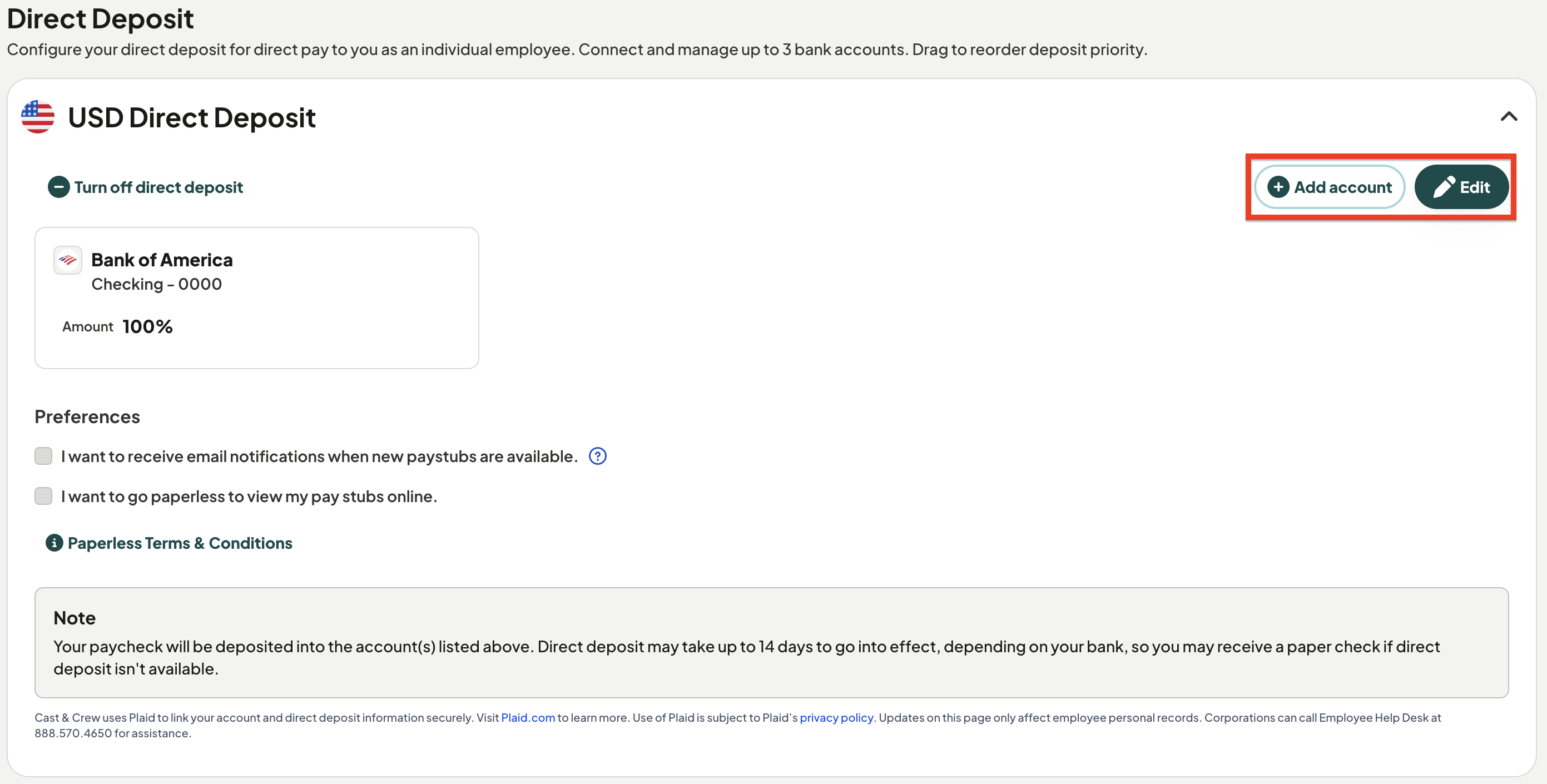Image resolution: width=1547 pixels, height=784 pixels.
Task: Enable email notifications for new paystubs checkbox
Action: (43, 456)
